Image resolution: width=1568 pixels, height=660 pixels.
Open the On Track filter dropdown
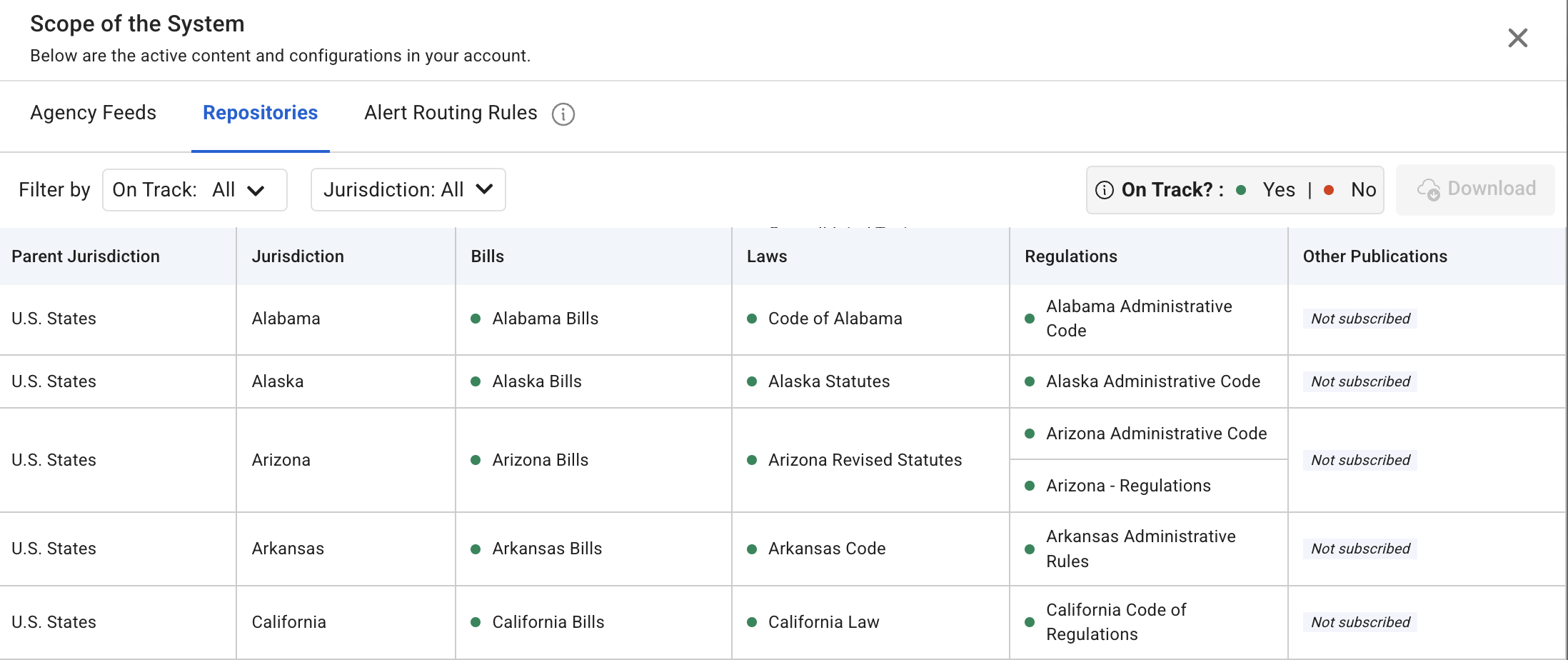click(x=194, y=190)
